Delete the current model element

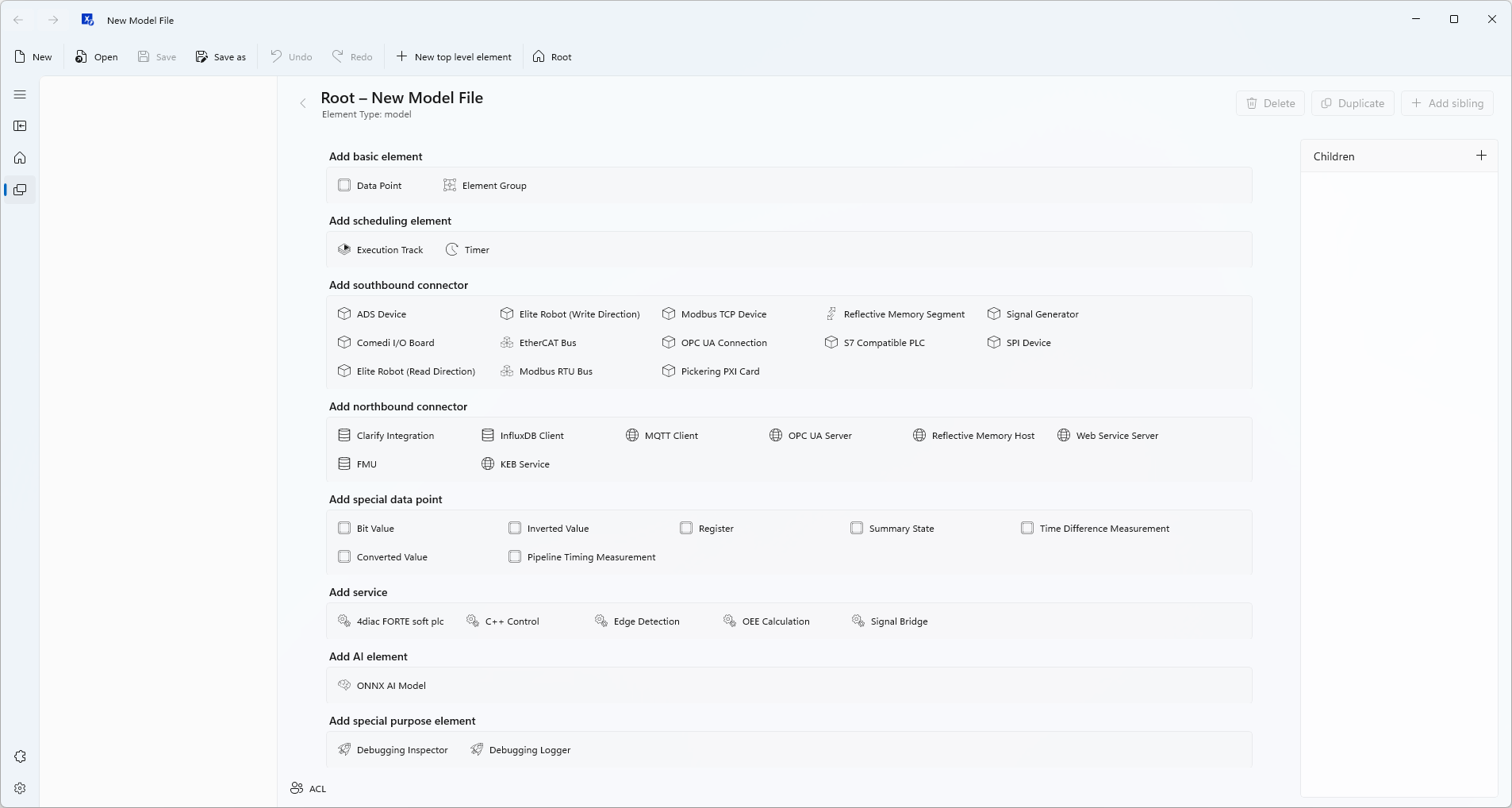pos(1271,103)
